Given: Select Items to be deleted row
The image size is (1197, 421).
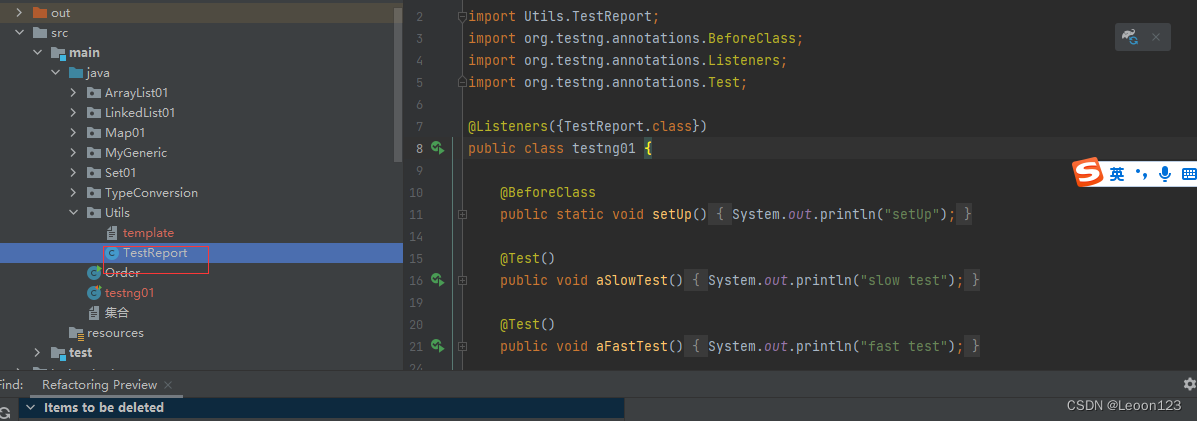Looking at the screenshot, I should (323, 408).
